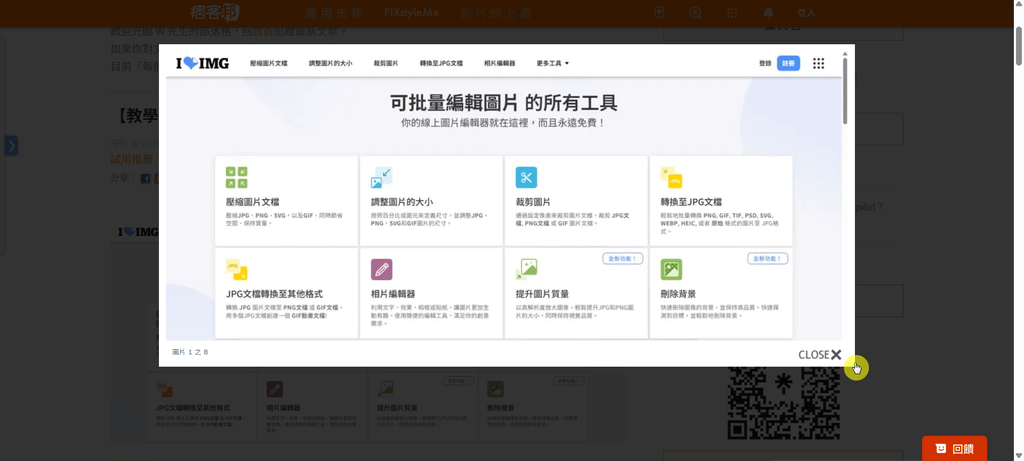
Task: Expand the 更多工具 dropdown
Action: (552, 63)
